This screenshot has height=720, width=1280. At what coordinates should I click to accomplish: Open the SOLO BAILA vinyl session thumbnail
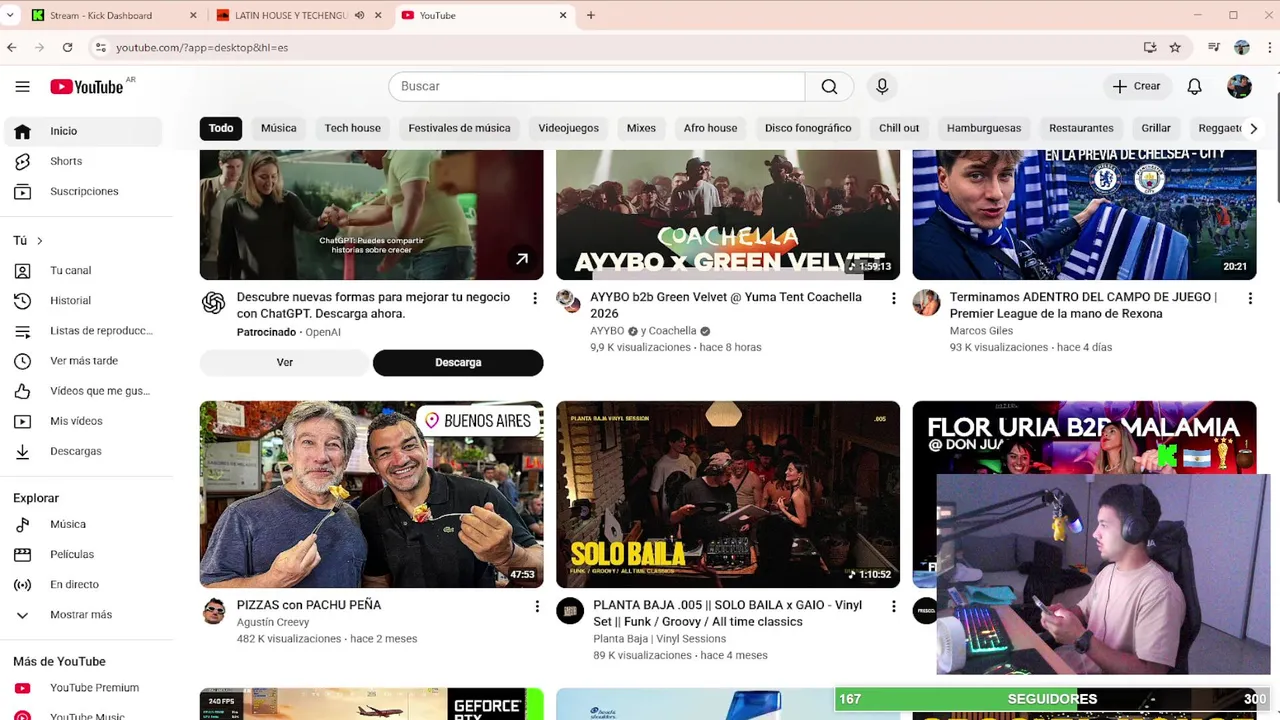coord(728,494)
